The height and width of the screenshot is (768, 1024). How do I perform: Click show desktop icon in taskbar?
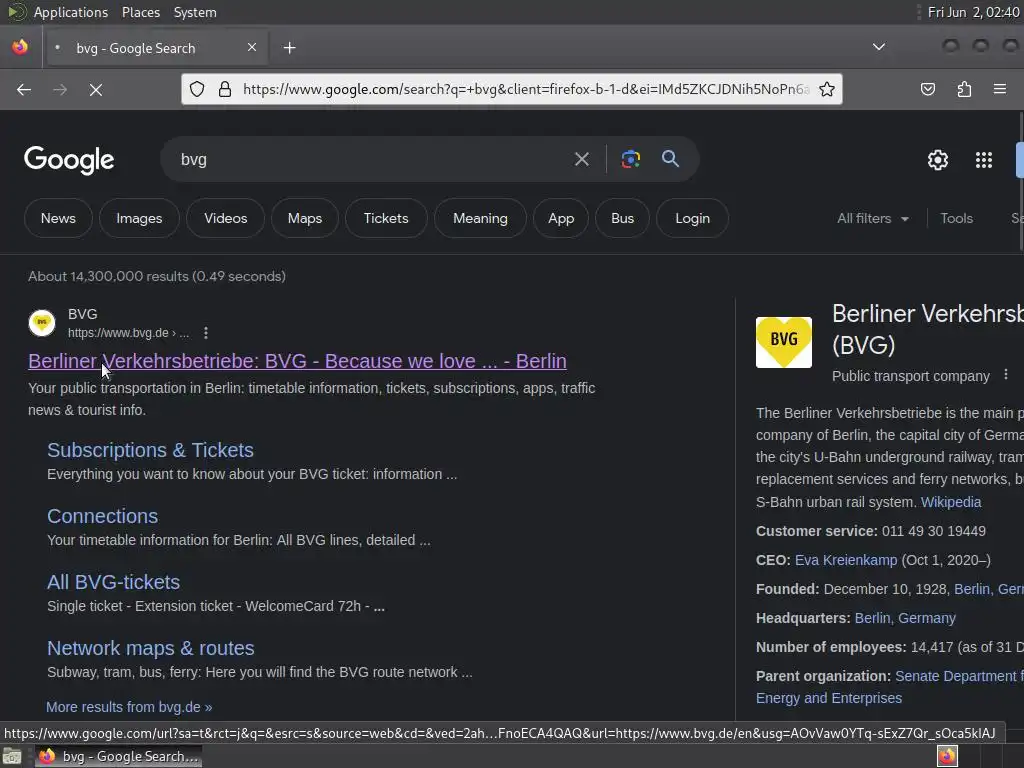point(12,756)
